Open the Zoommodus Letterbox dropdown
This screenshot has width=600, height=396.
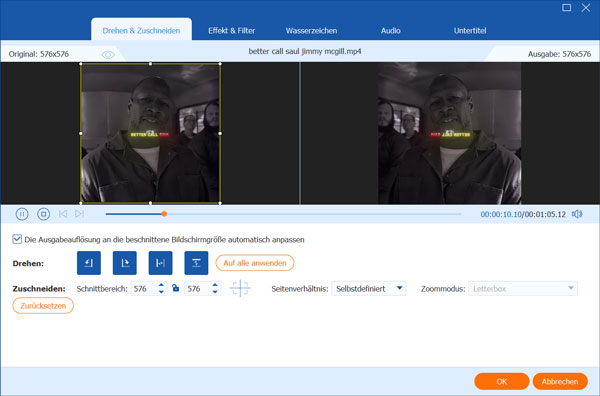click(x=523, y=288)
